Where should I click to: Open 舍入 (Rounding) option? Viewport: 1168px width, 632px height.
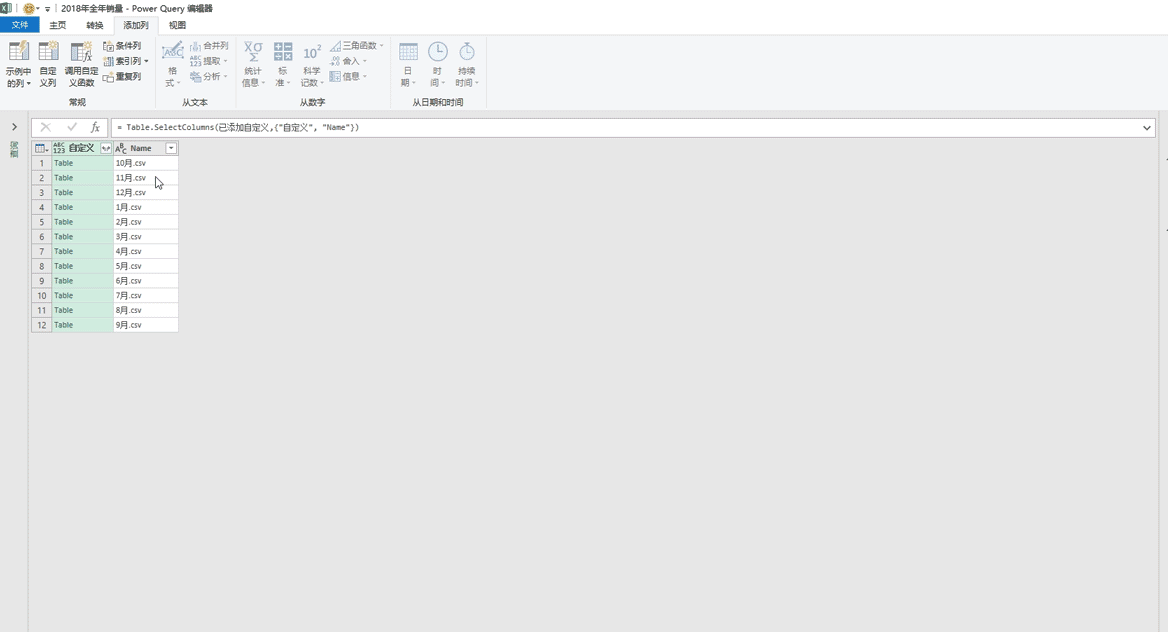tap(349, 61)
